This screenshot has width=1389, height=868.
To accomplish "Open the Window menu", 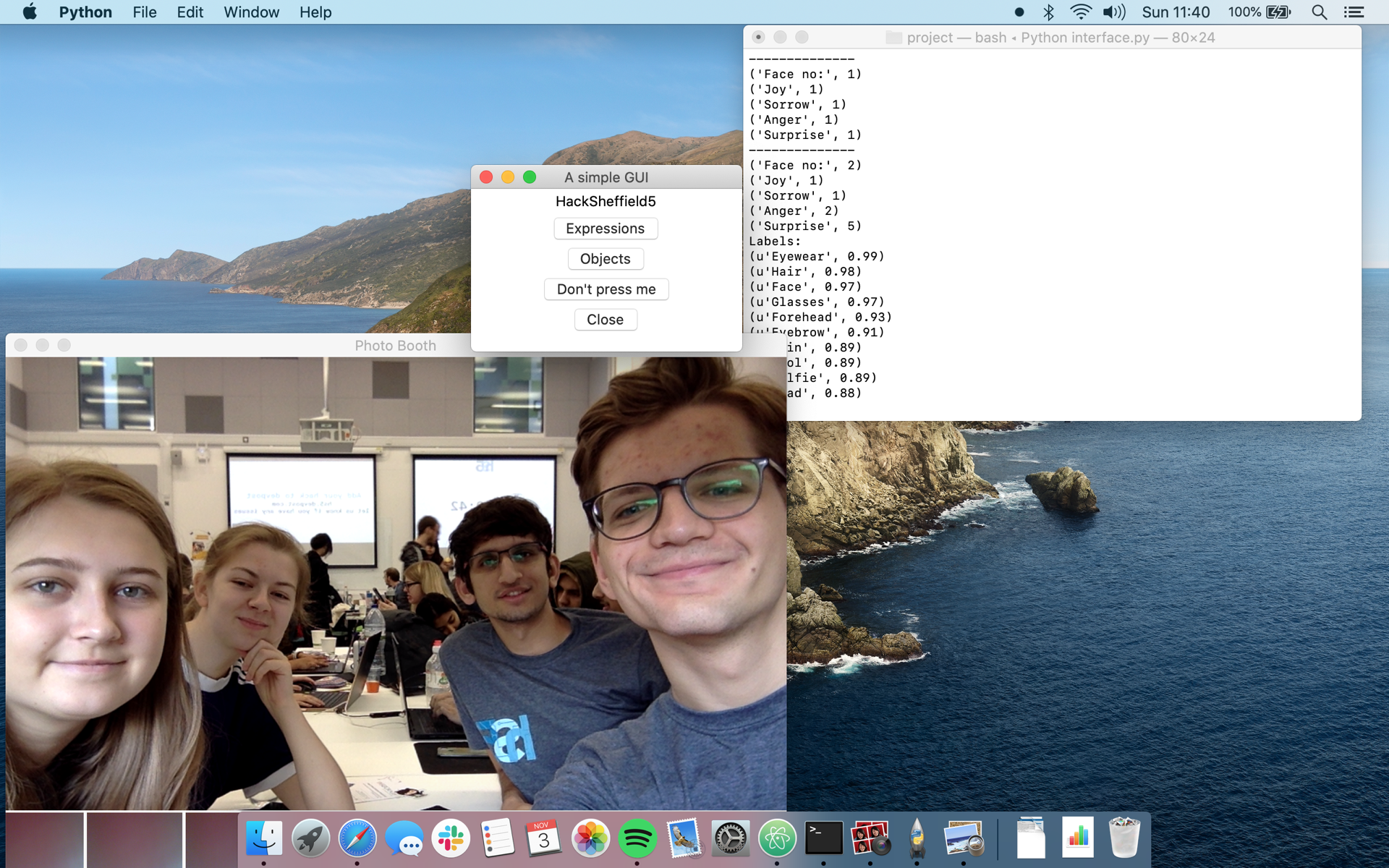I will [250, 12].
